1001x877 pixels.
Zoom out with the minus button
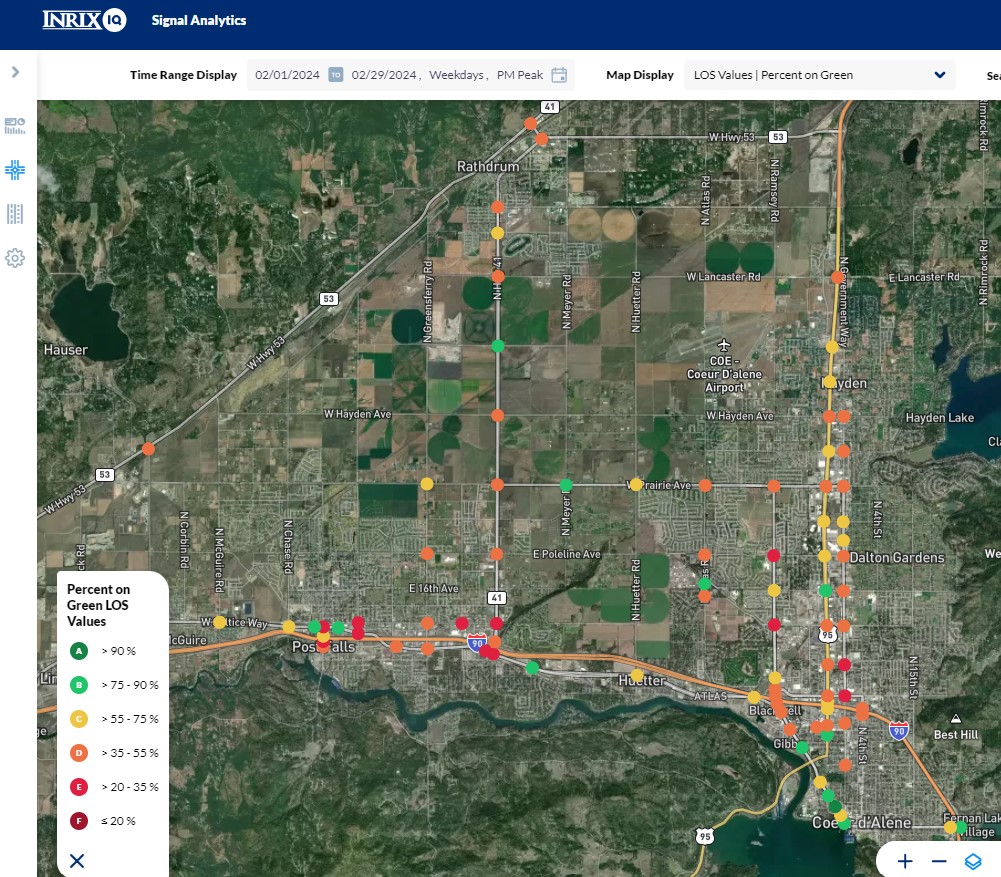(939, 862)
